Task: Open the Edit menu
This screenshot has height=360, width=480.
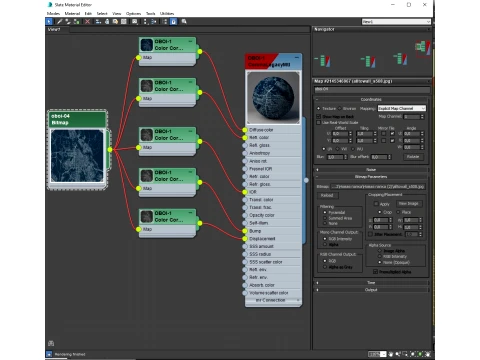Action: coord(88,13)
